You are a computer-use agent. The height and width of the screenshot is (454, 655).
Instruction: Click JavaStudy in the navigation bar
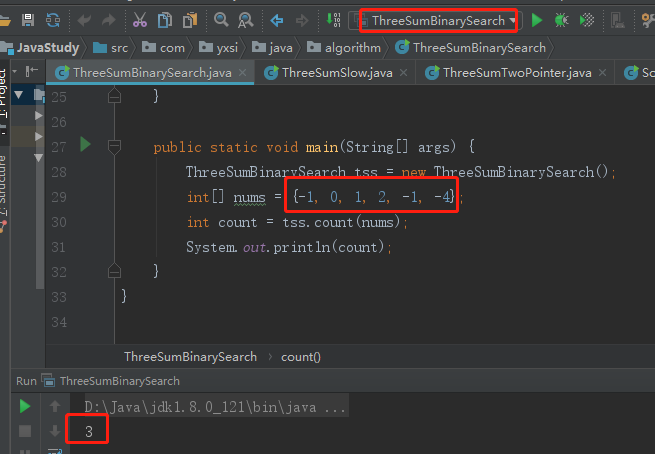coord(41,48)
